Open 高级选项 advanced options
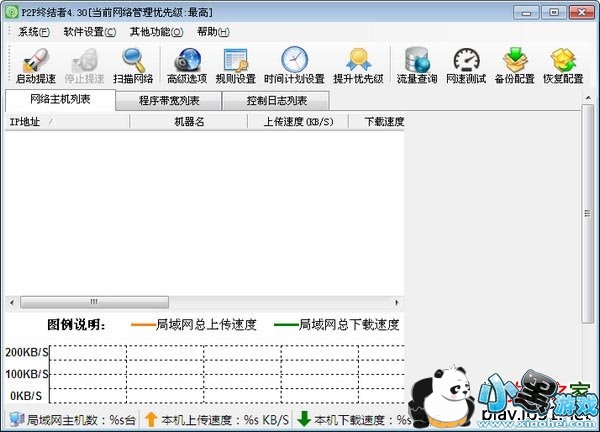Image resolution: width=600 pixels, height=432 pixels. click(x=187, y=60)
